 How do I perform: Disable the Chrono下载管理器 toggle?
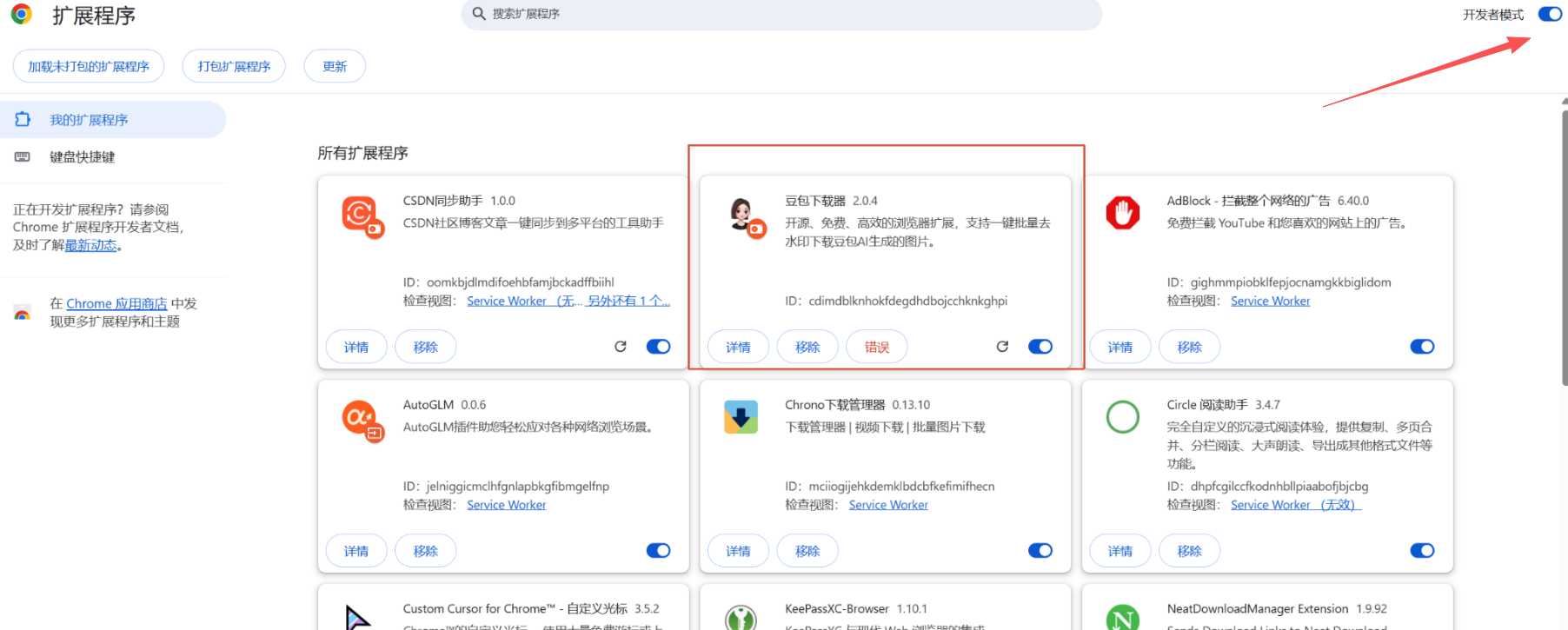click(1040, 551)
